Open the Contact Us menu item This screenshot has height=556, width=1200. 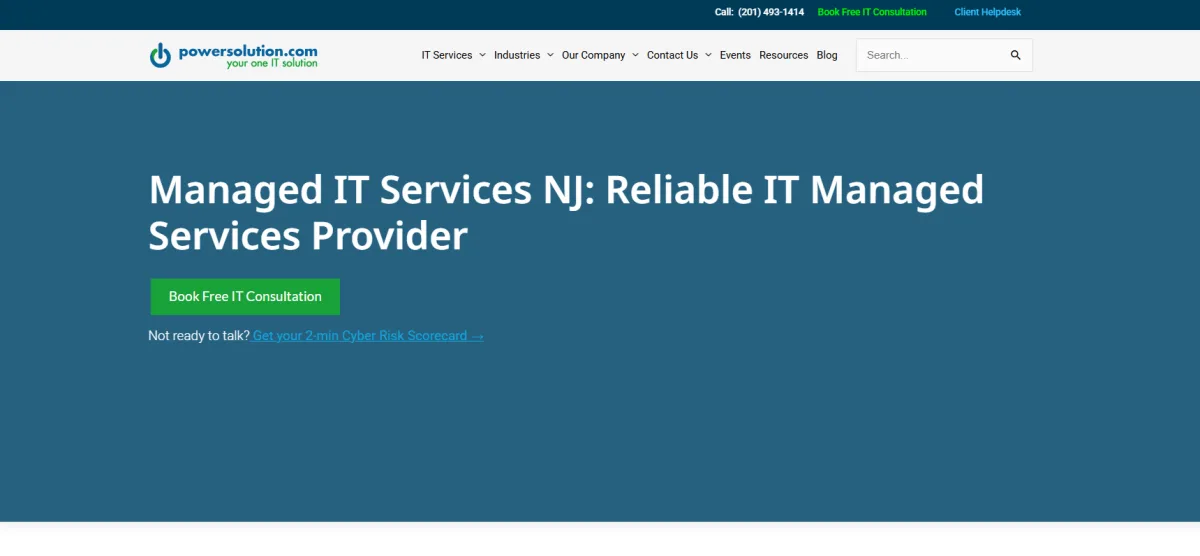[672, 55]
